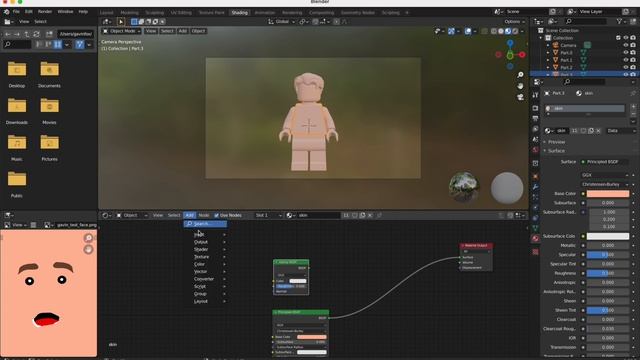Toggle Collection exclude checkbox in outliner
Viewport: 640px width, 360px height.
(x=618, y=38)
